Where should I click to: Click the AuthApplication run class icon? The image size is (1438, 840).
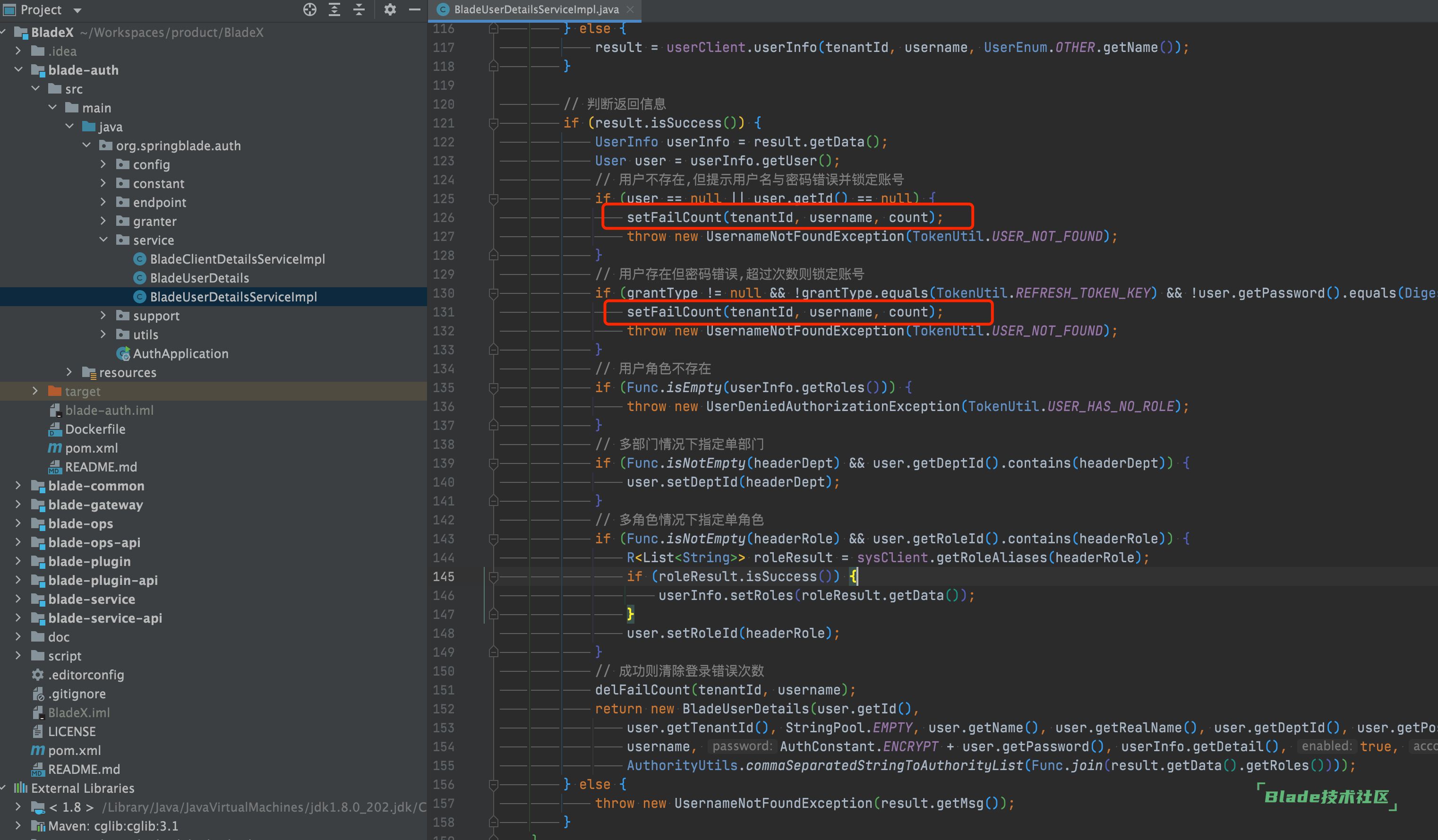(123, 354)
